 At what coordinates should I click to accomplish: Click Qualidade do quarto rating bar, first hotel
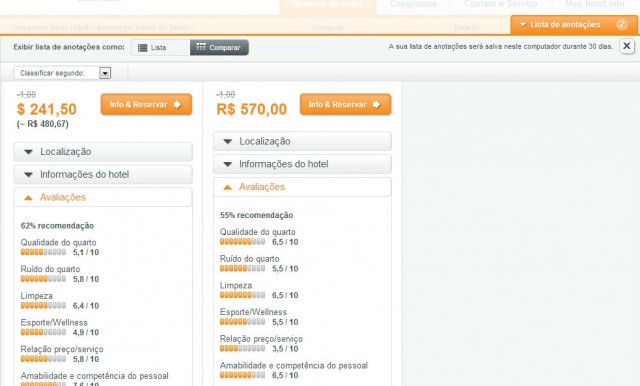(43, 252)
